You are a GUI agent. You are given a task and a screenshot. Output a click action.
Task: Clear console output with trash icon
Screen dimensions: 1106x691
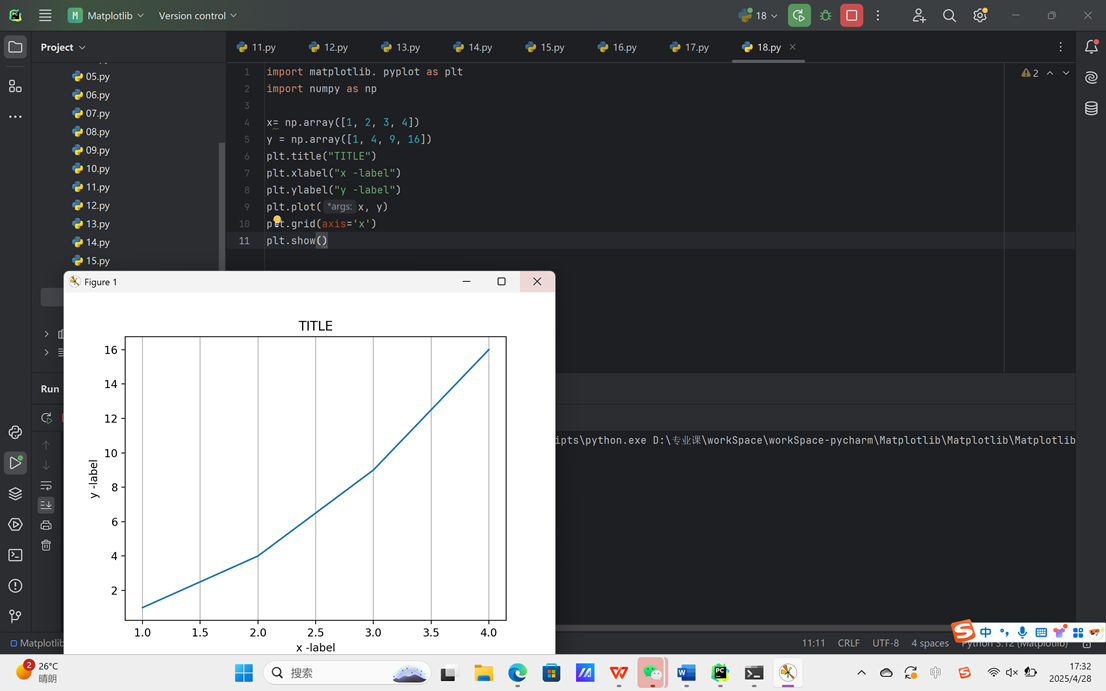[x=46, y=545]
